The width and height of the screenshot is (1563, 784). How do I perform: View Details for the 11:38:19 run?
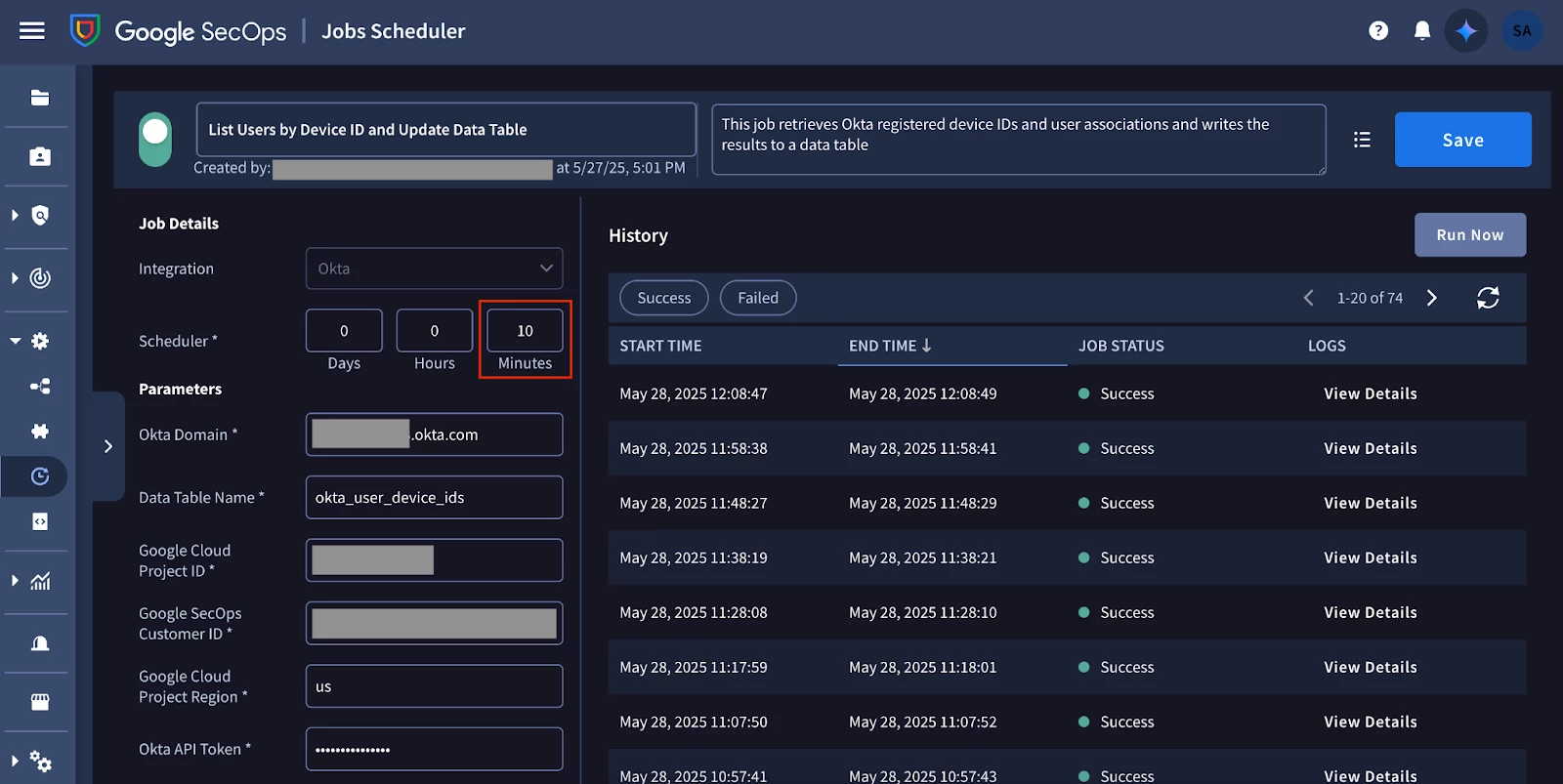coord(1371,557)
